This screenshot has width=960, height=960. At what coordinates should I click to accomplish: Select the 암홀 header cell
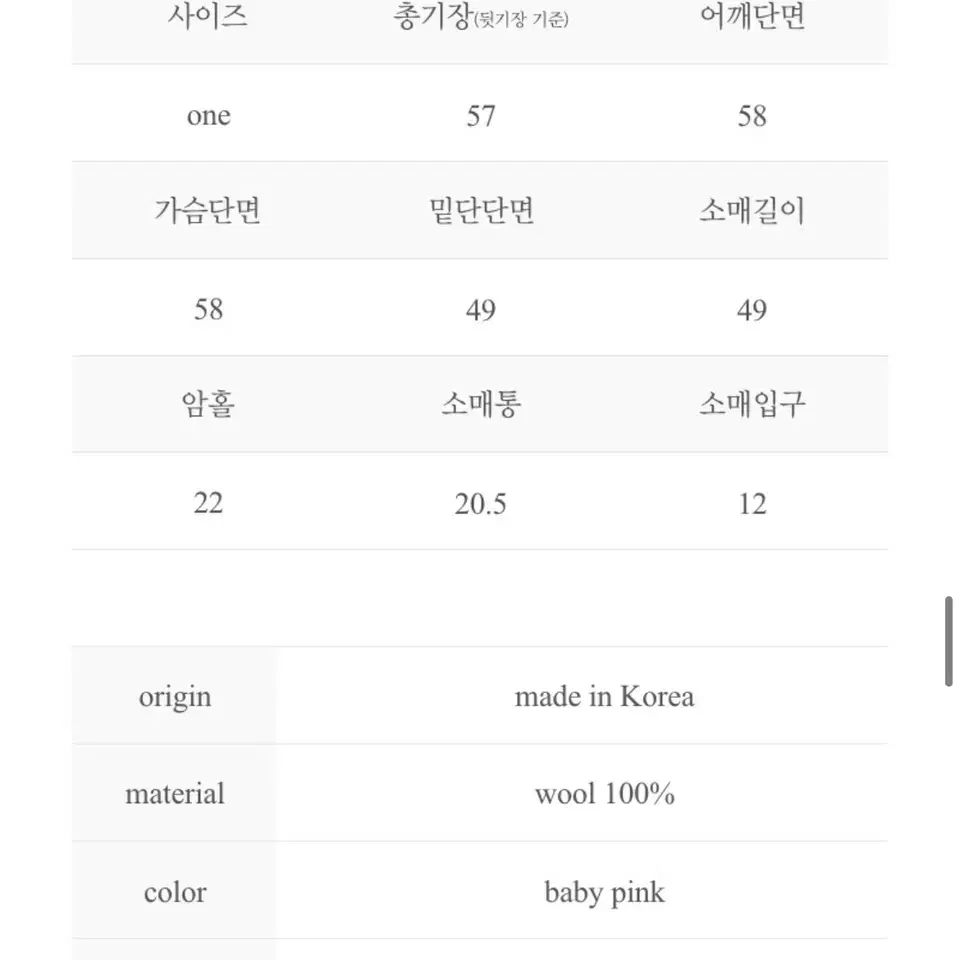208,405
